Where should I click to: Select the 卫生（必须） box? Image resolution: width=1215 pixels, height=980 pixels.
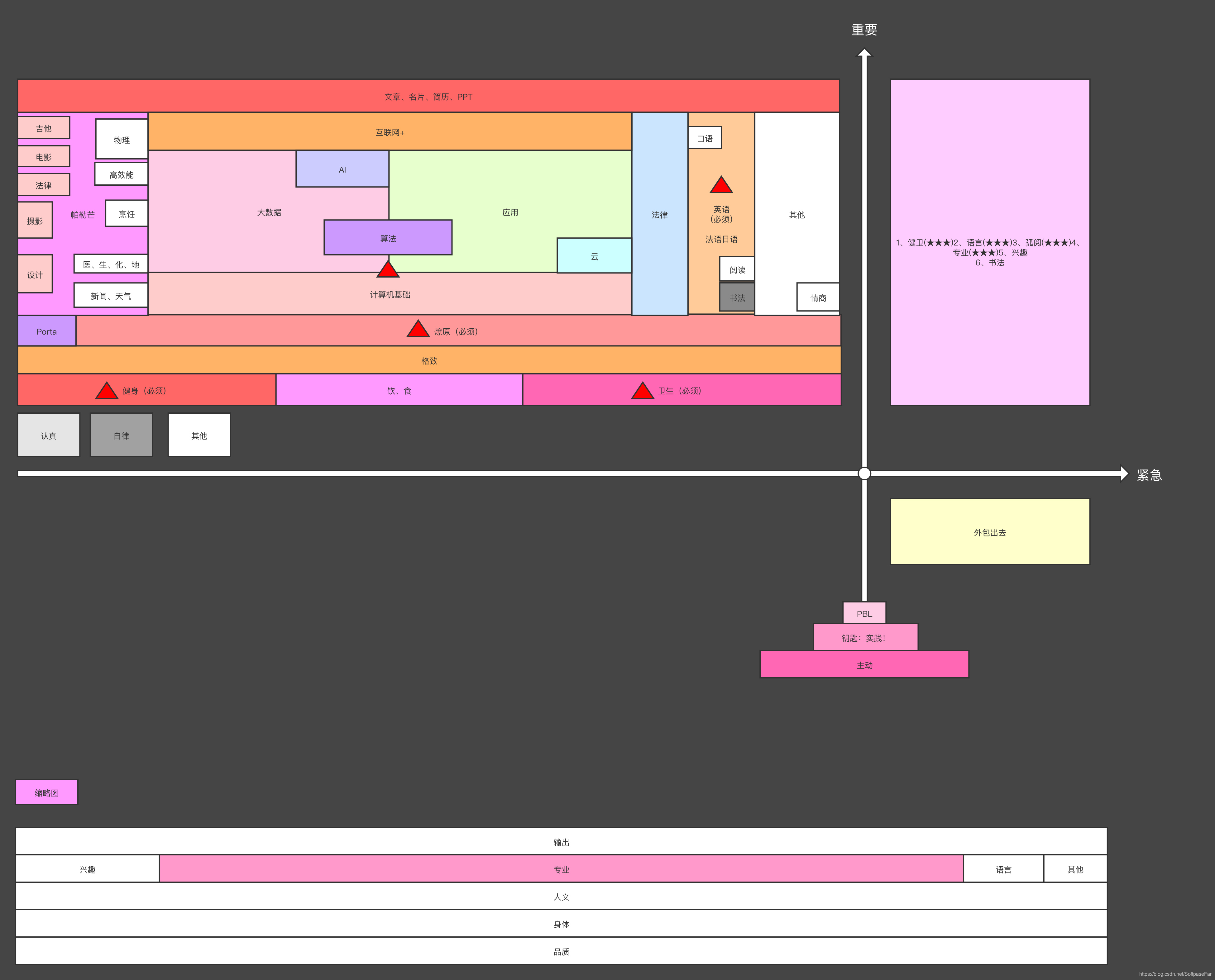click(682, 389)
